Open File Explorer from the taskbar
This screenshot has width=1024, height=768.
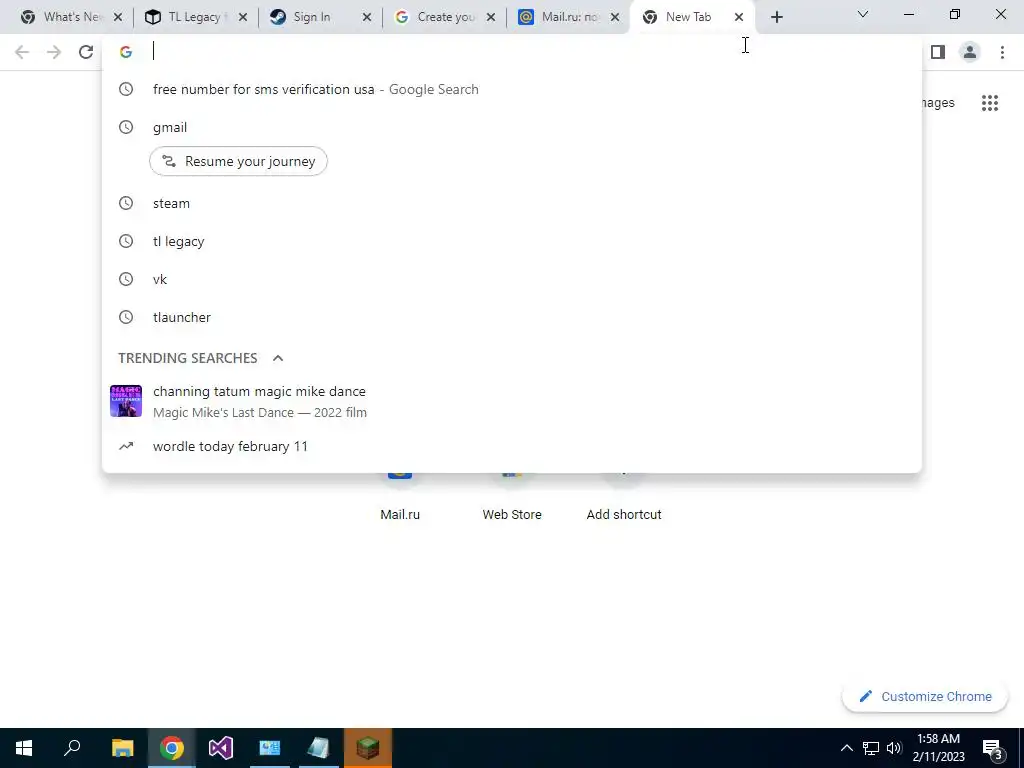[x=122, y=748]
